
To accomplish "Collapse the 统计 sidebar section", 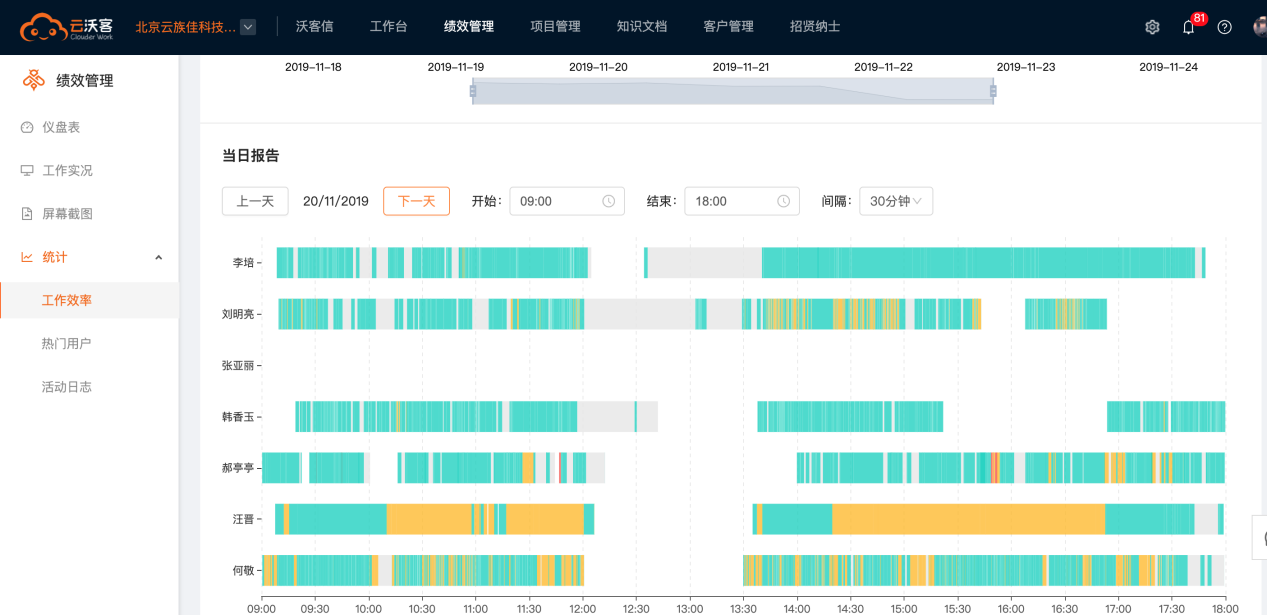I will click(158, 257).
